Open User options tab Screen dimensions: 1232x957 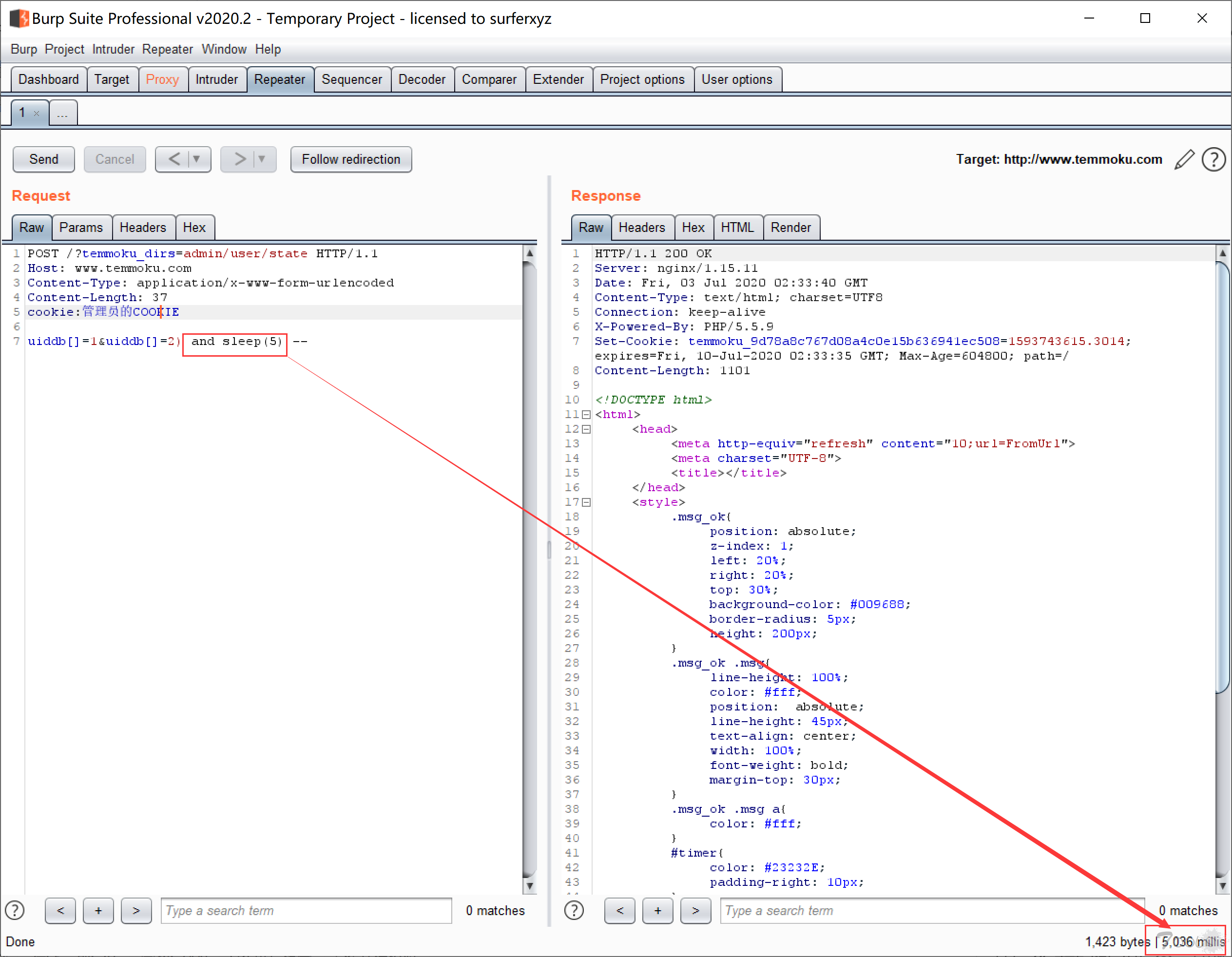click(x=737, y=79)
